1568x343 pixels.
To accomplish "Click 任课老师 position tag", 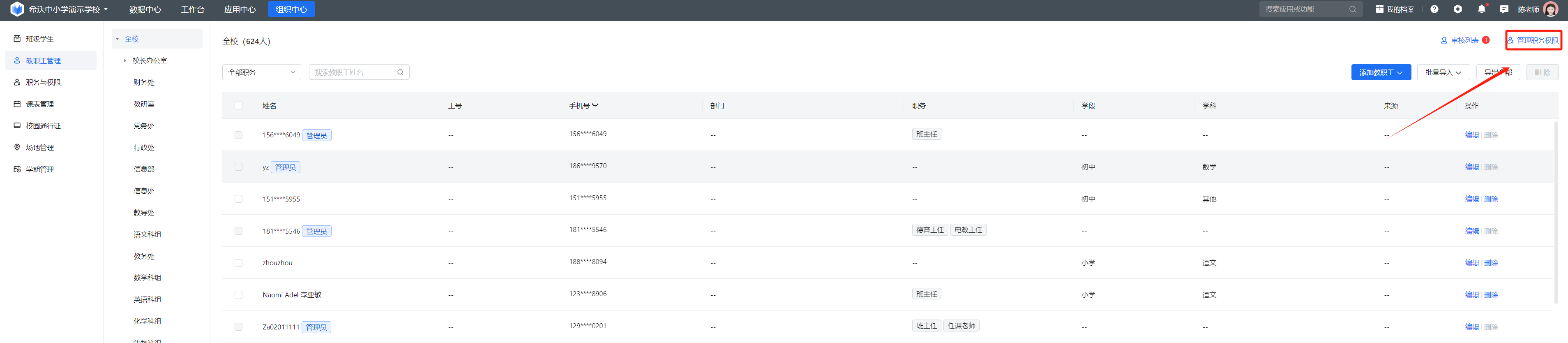I will (x=961, y=325).
